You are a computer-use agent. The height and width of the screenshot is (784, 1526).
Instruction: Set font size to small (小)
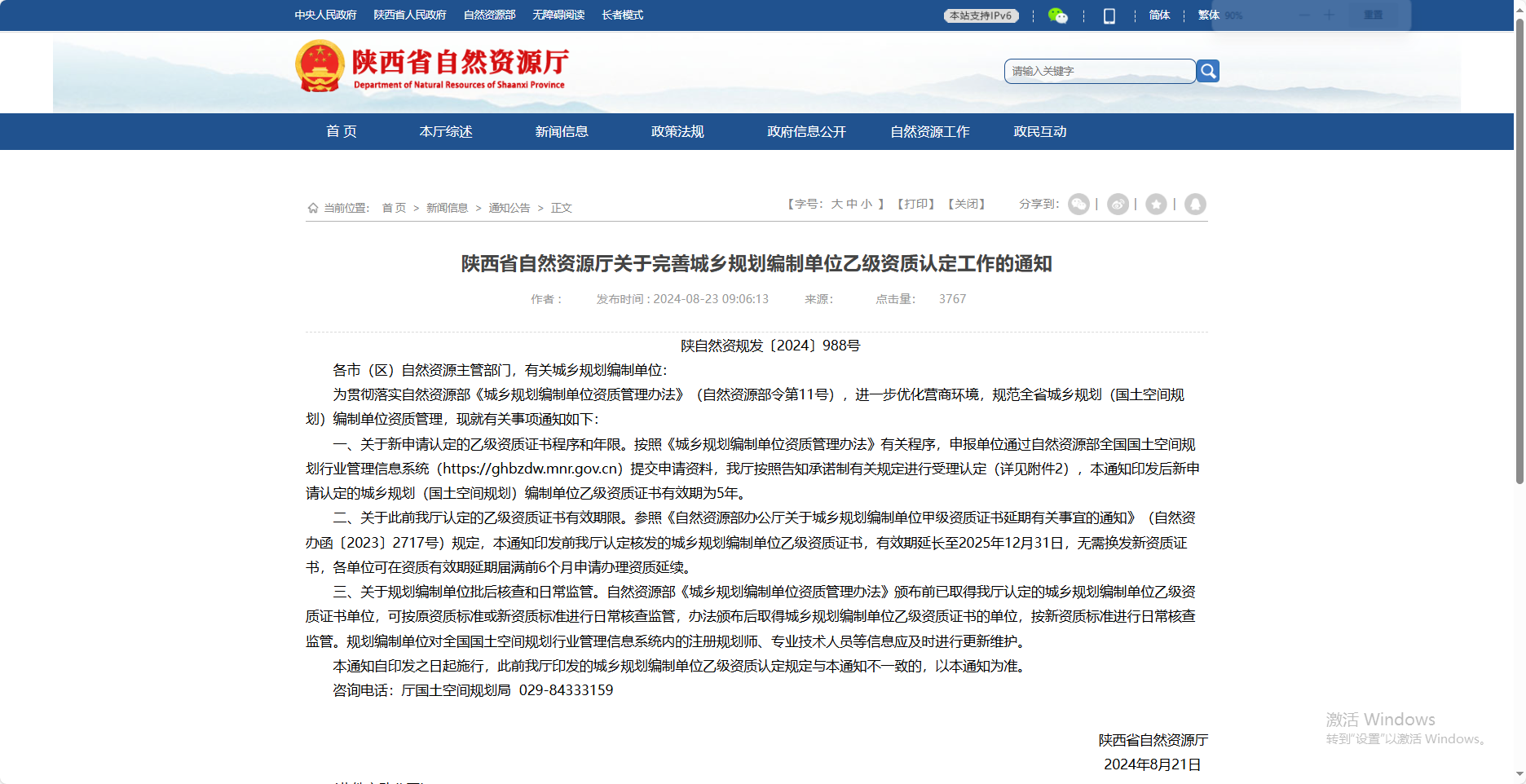coord(867,205)
